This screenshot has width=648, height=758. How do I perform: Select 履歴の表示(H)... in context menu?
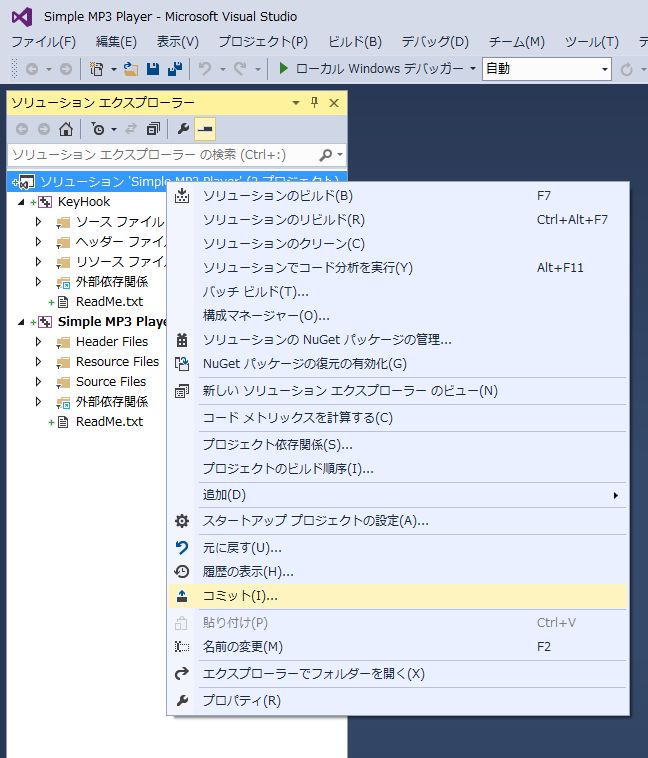click(398, 572)
